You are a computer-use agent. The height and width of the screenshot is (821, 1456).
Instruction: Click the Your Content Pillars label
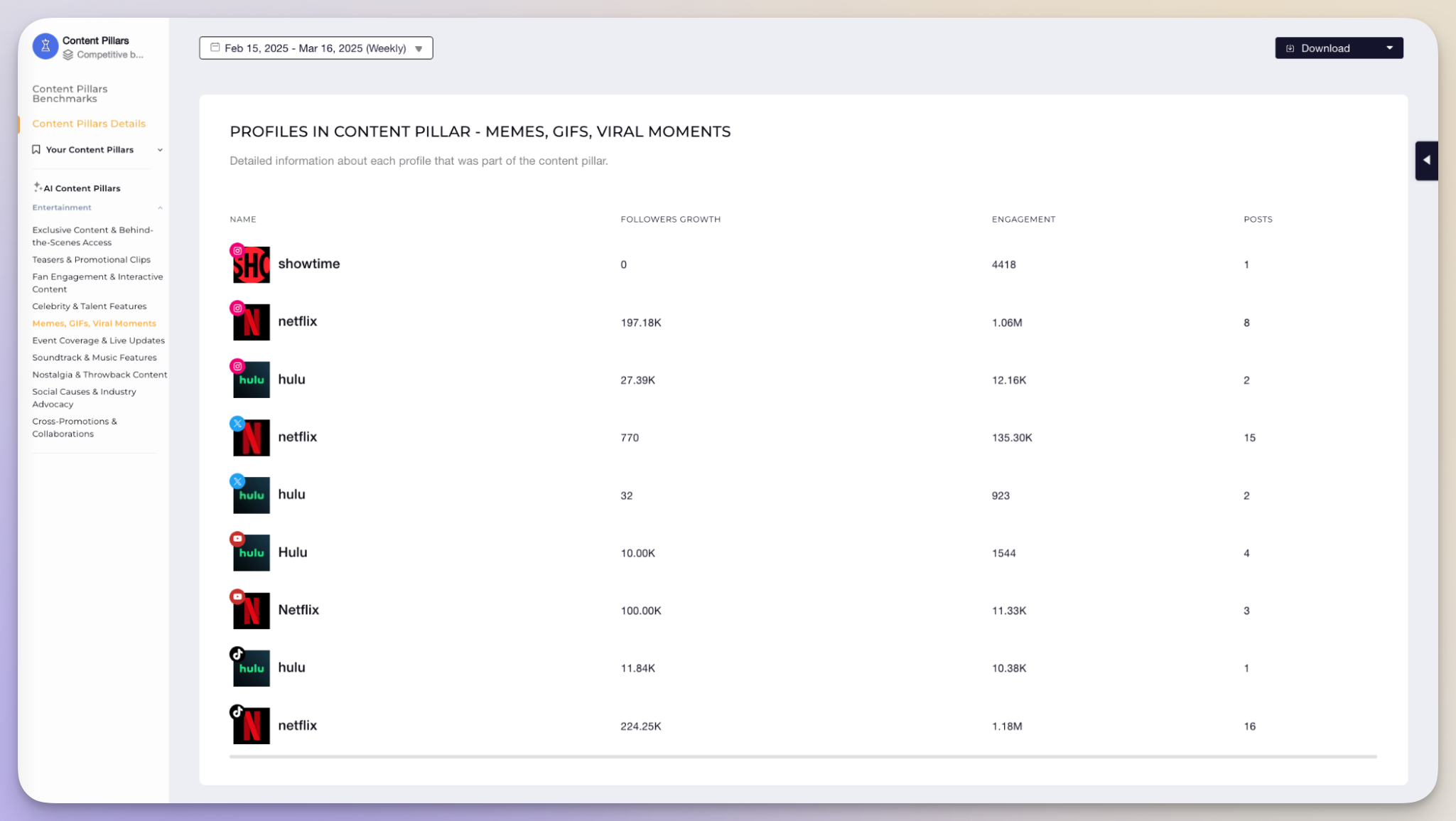(x=90, y=150)
